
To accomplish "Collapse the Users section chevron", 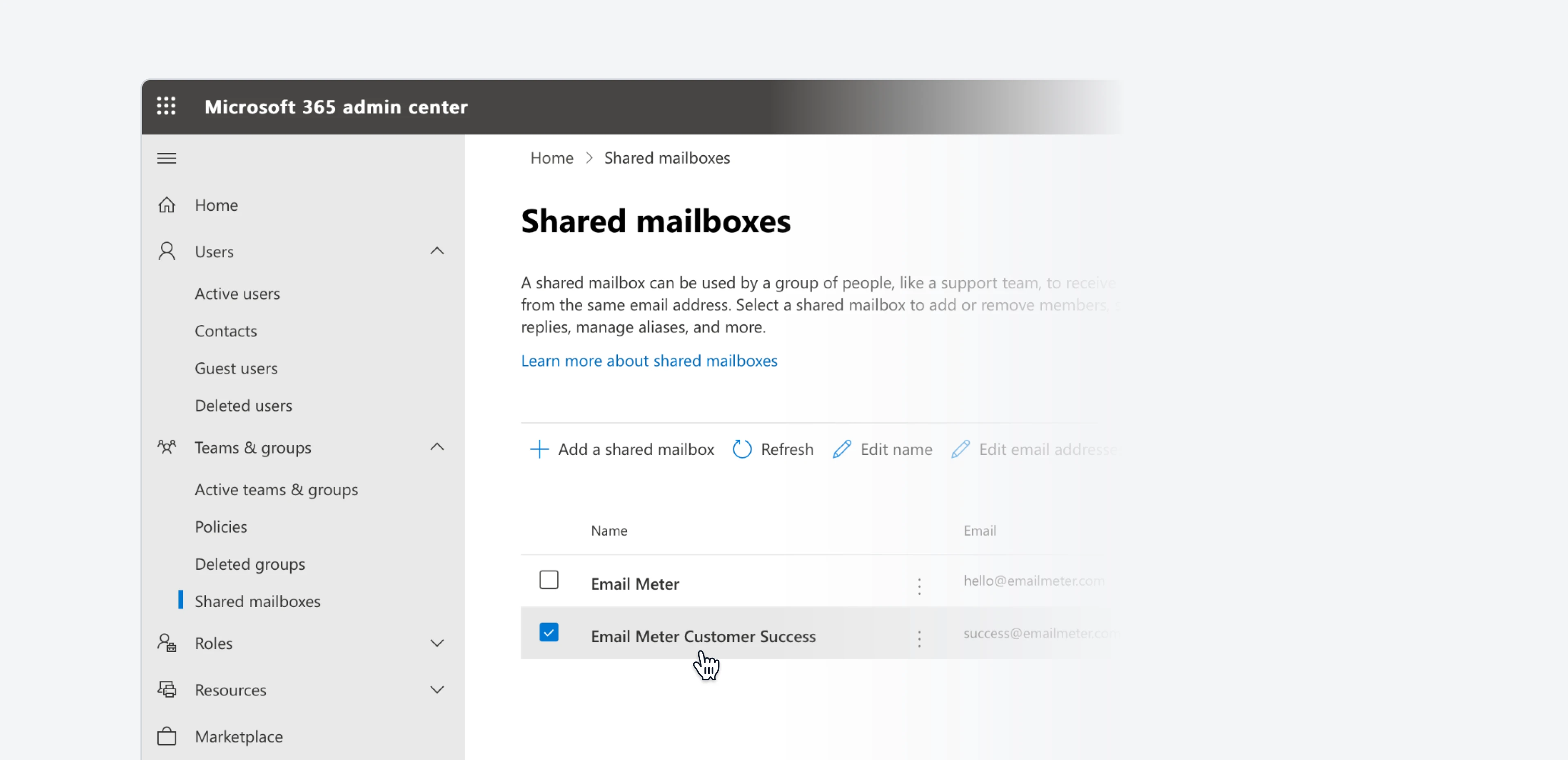I will 437,251.
